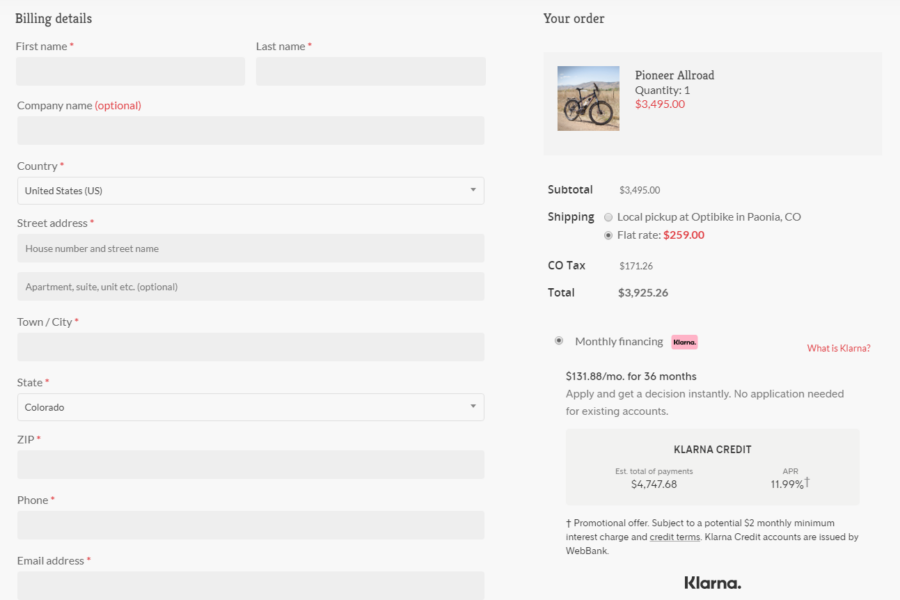Viewport: 900px width, 600px height.
Task: Click the Pioneer Allroad bike thumbnail
Action: [588, 97]
